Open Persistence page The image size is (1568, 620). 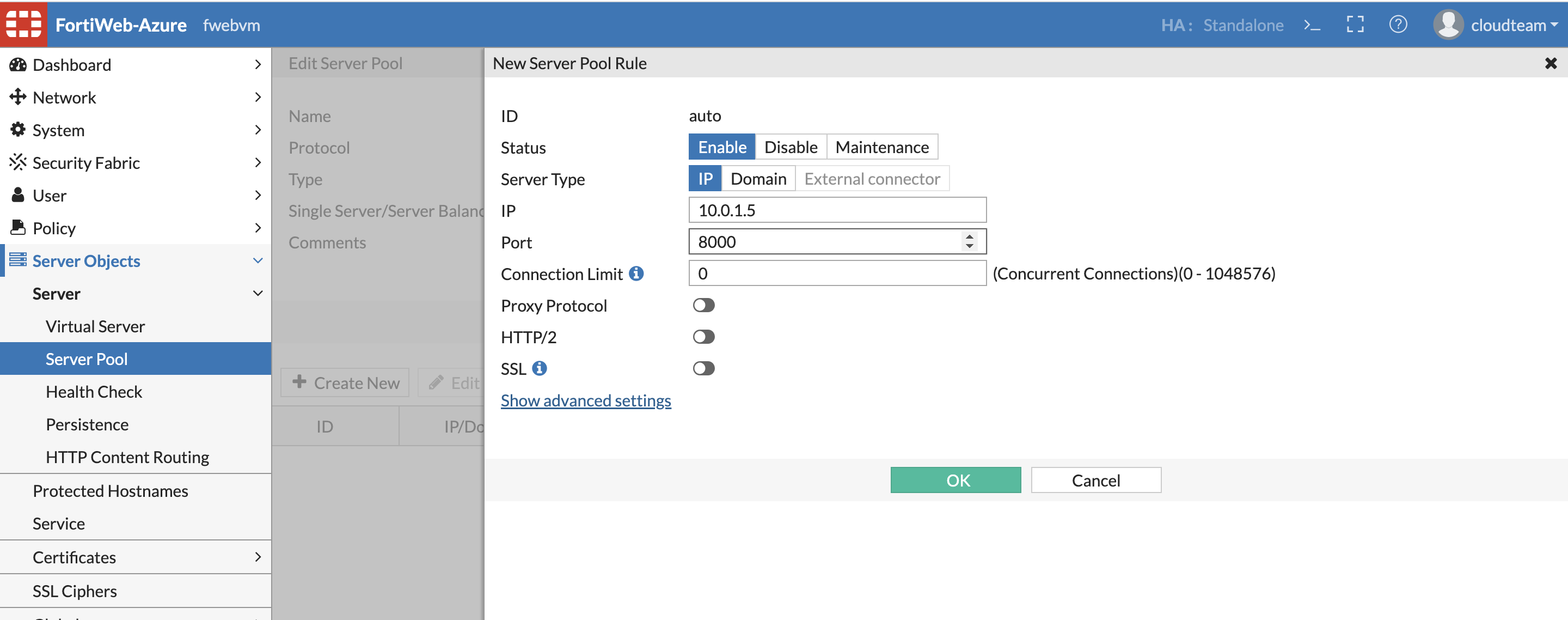(x=135, y=424)
